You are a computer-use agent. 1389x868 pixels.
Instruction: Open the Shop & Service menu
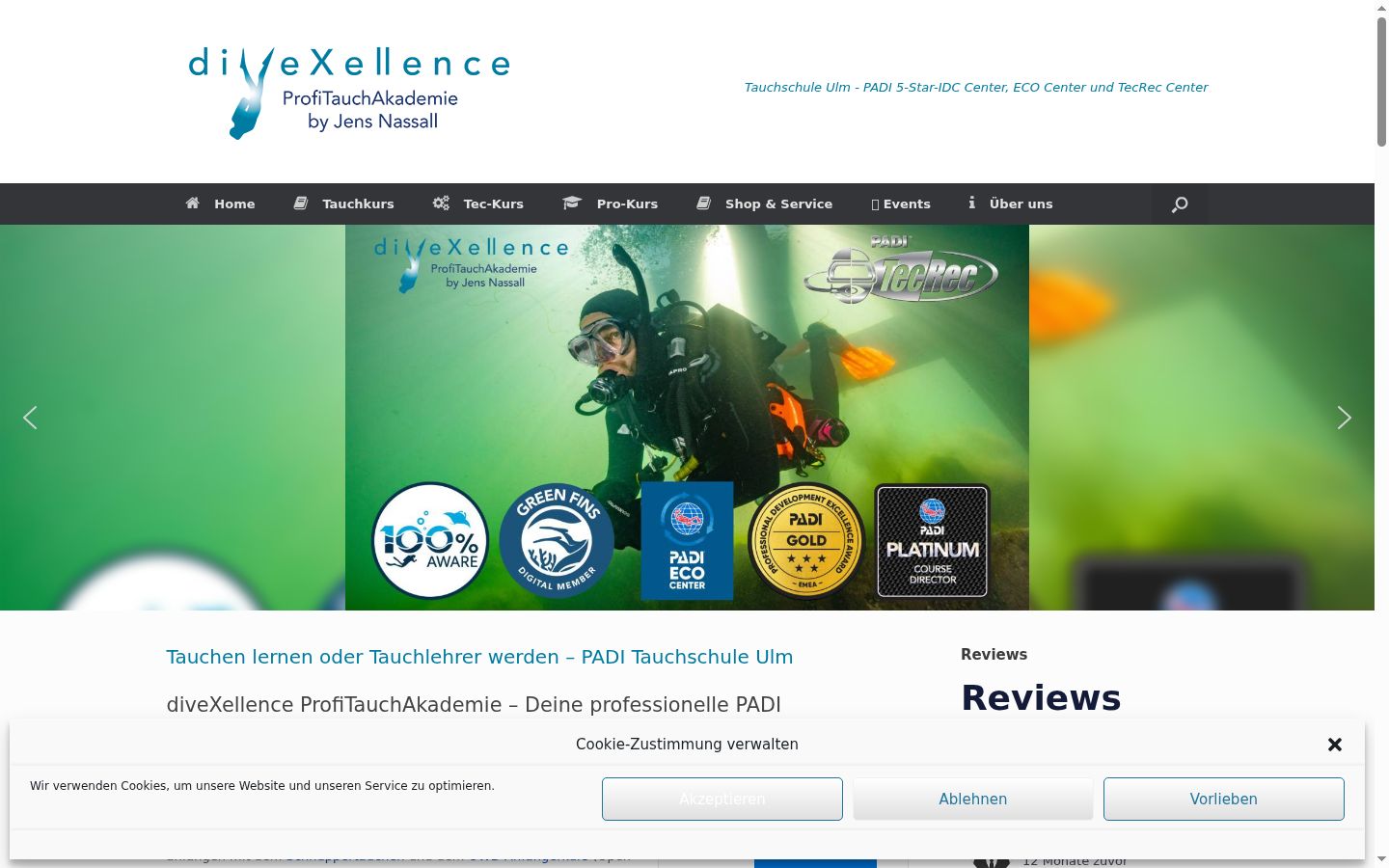(765, 204)
